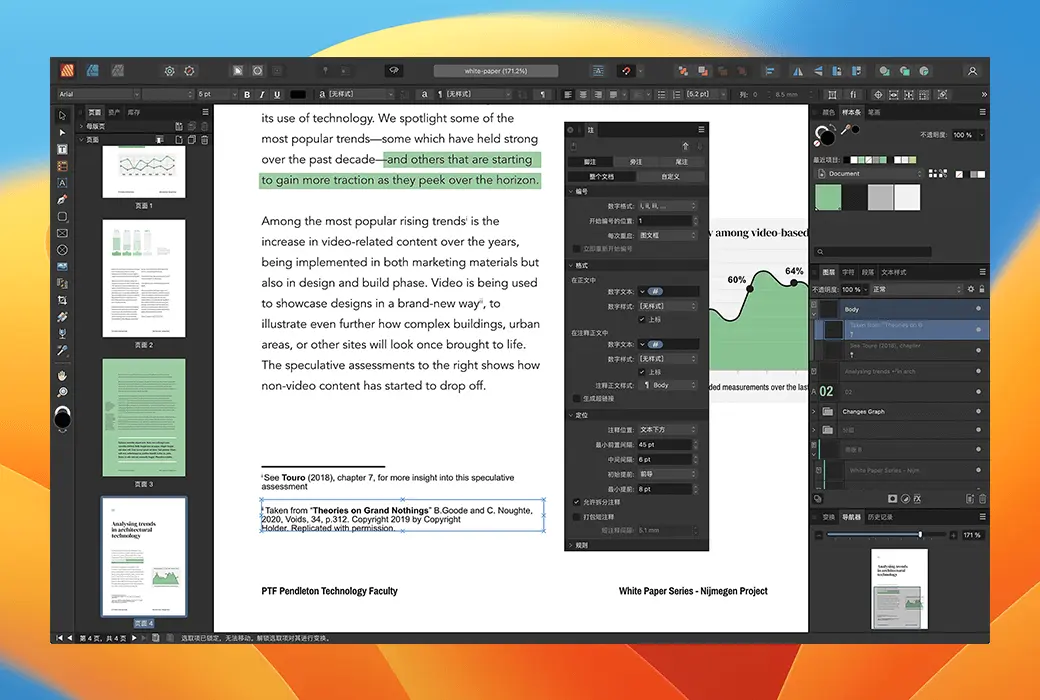Open the 正常 blend mode dropdown

[916, 289]
